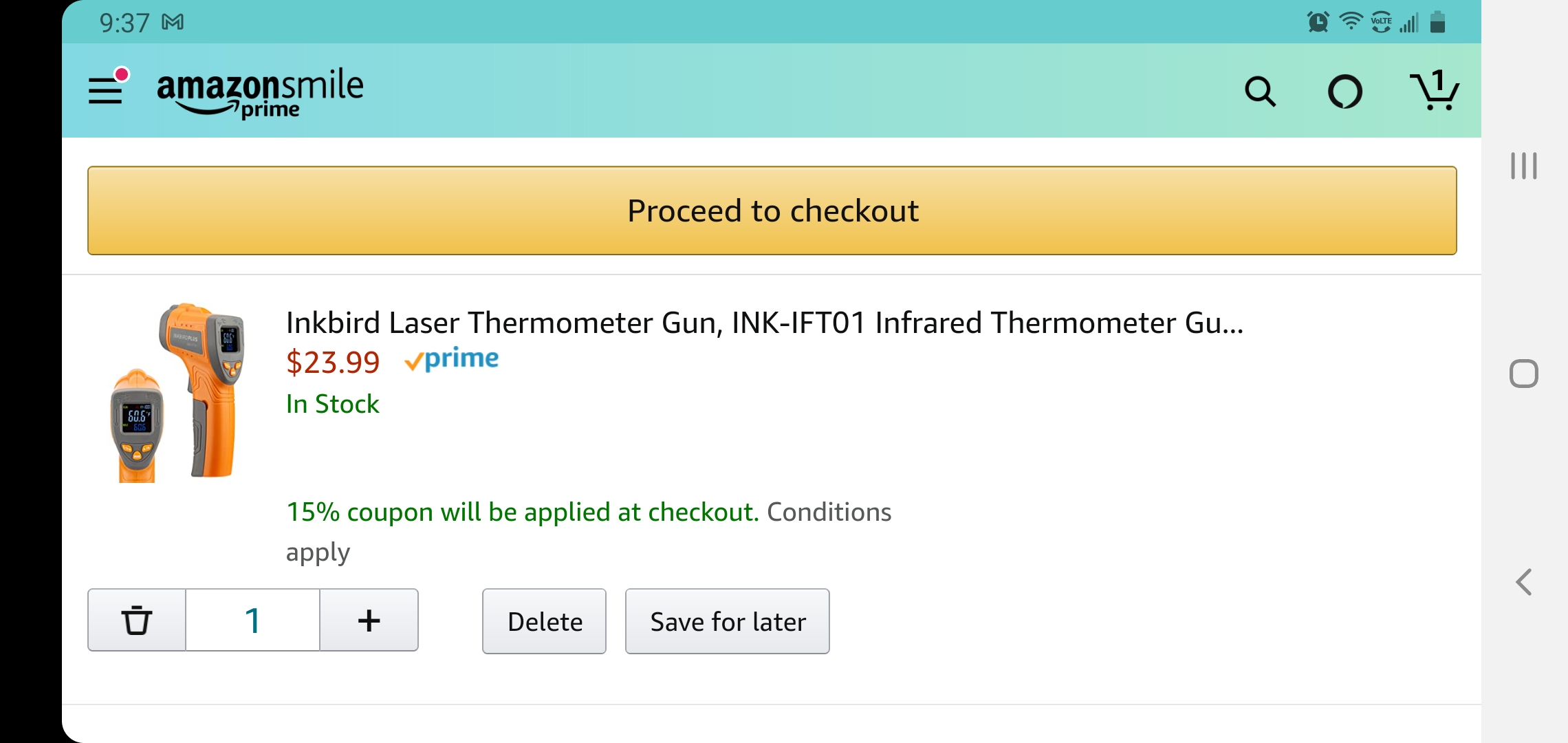Click Save for later button
The image size is (1568, 743).
(728, 621)
